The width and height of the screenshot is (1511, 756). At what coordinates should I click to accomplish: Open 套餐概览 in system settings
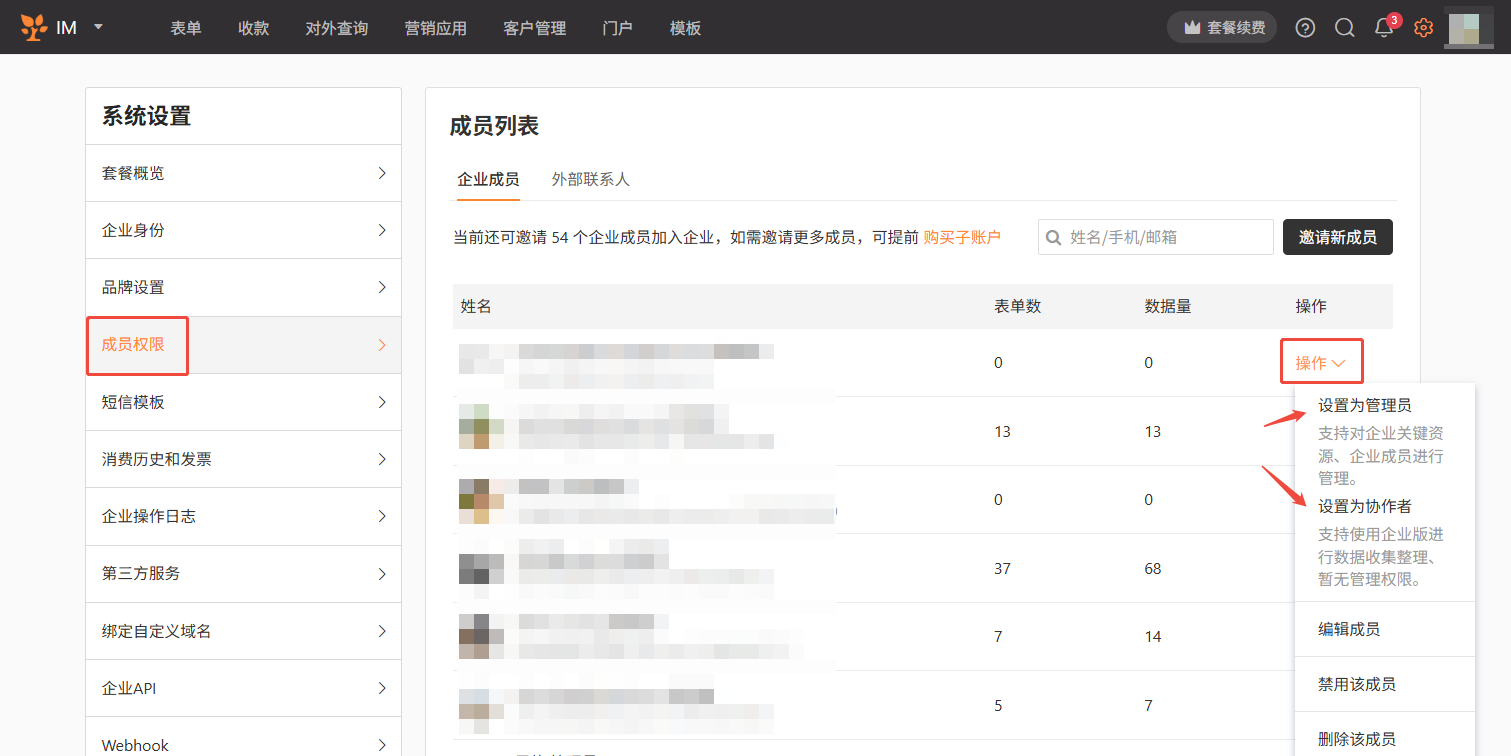(x=243, y=173)
